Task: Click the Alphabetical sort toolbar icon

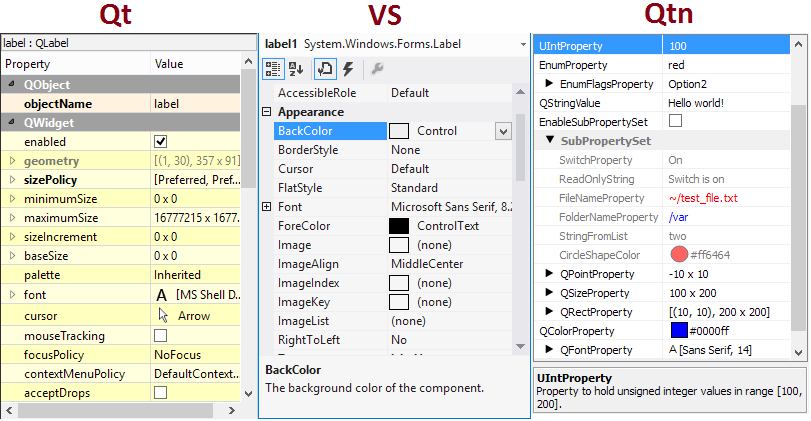Action: pos(296,69)
